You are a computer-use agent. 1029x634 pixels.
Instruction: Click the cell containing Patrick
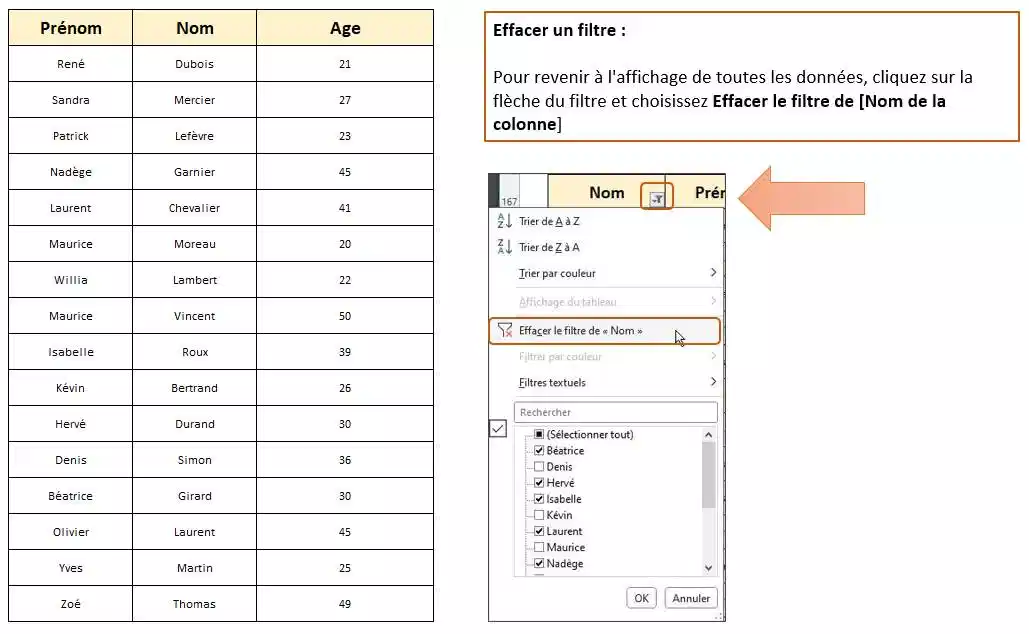tap(71, 136)
